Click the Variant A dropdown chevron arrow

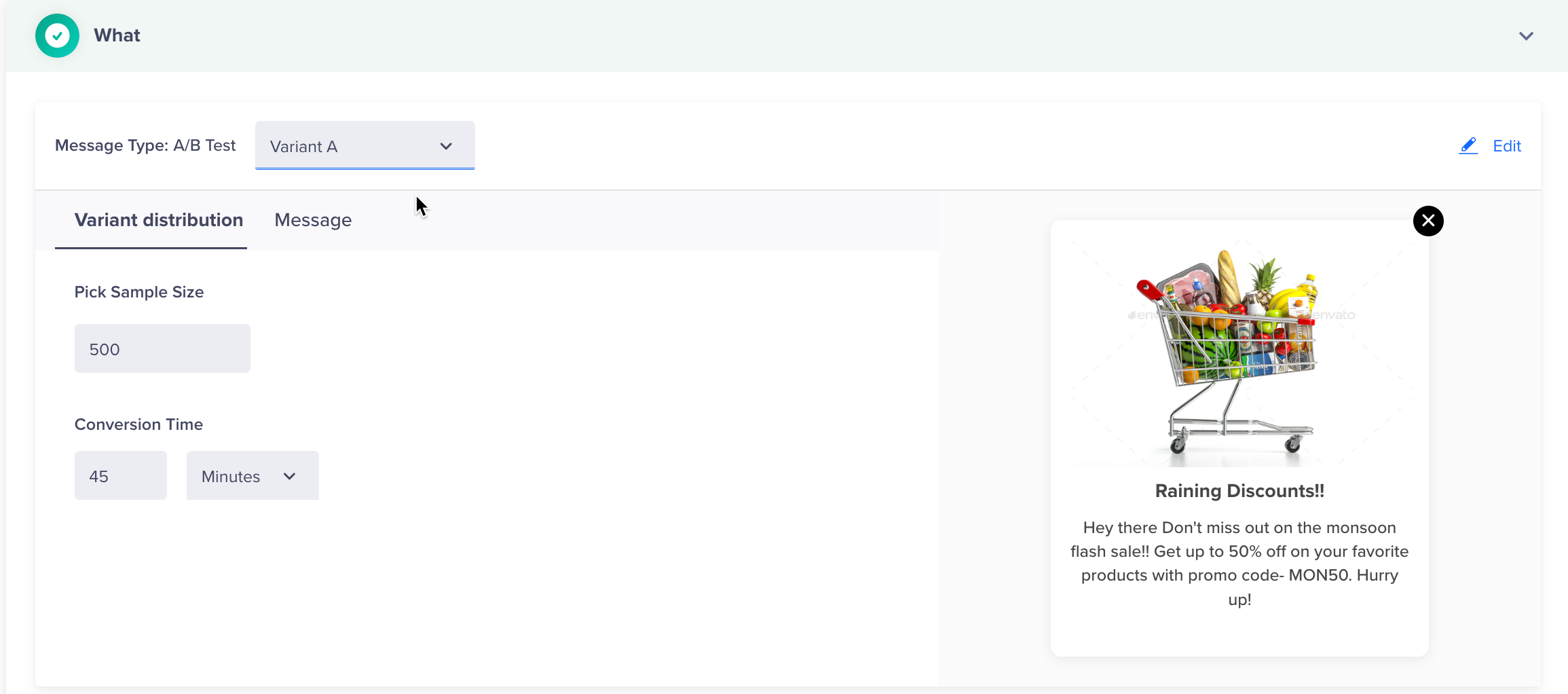(x=446, y=146)
